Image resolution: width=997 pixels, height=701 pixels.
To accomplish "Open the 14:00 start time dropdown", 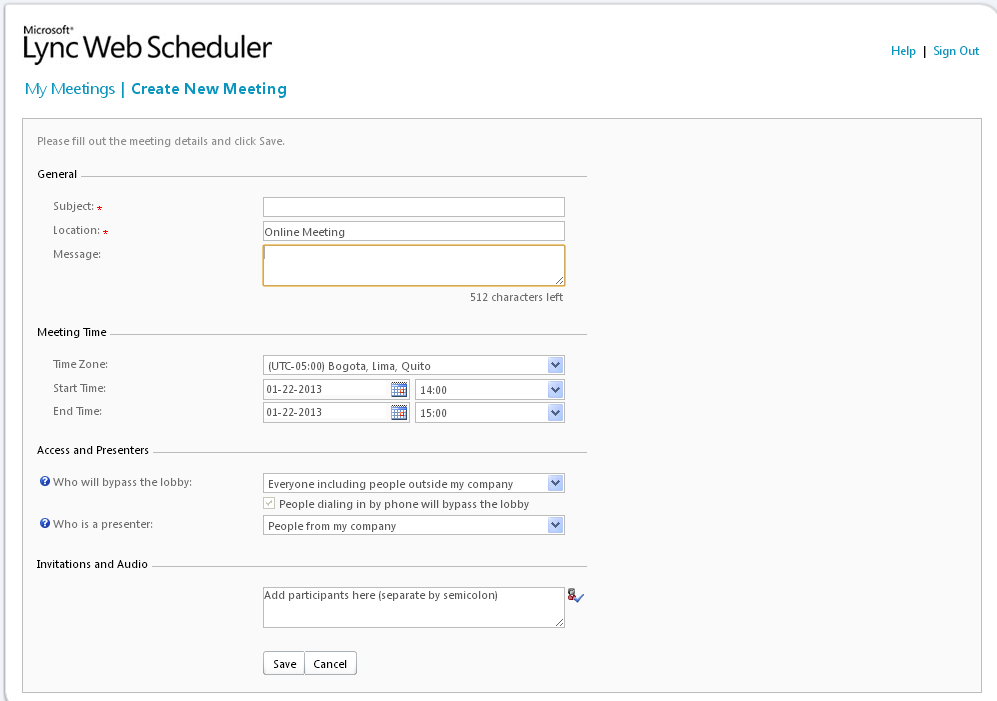I will (490, 390).
